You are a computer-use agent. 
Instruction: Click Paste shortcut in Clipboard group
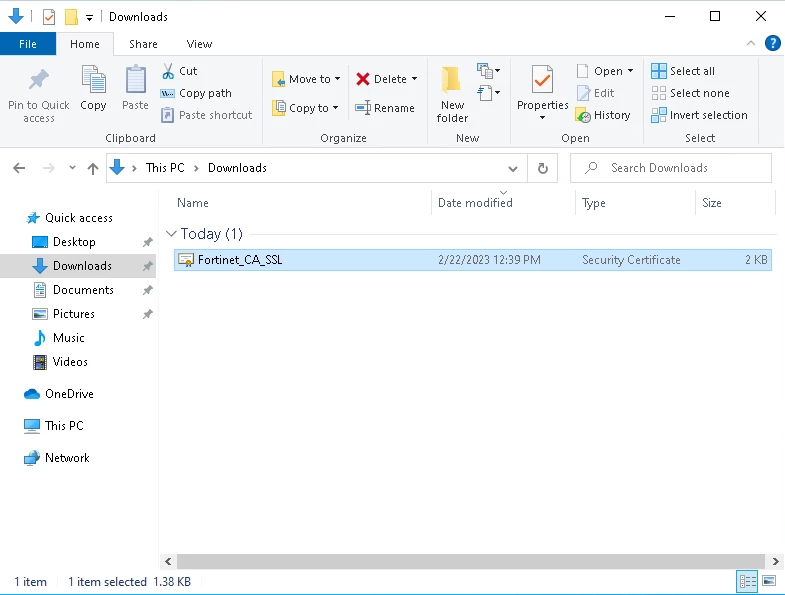pyautogui.click(x=206, y=115)
